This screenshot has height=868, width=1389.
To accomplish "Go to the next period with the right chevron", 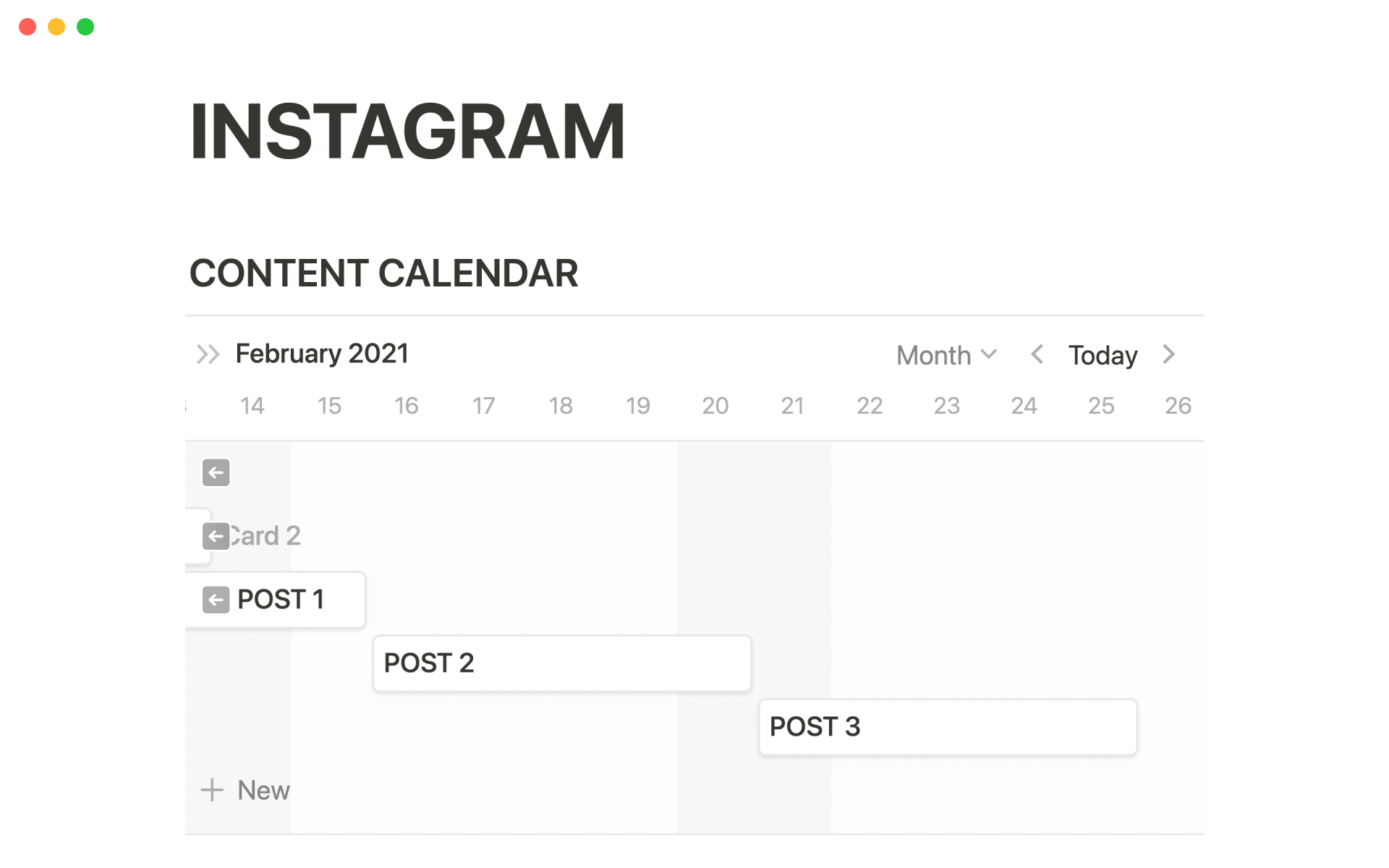I will 1168,354.
